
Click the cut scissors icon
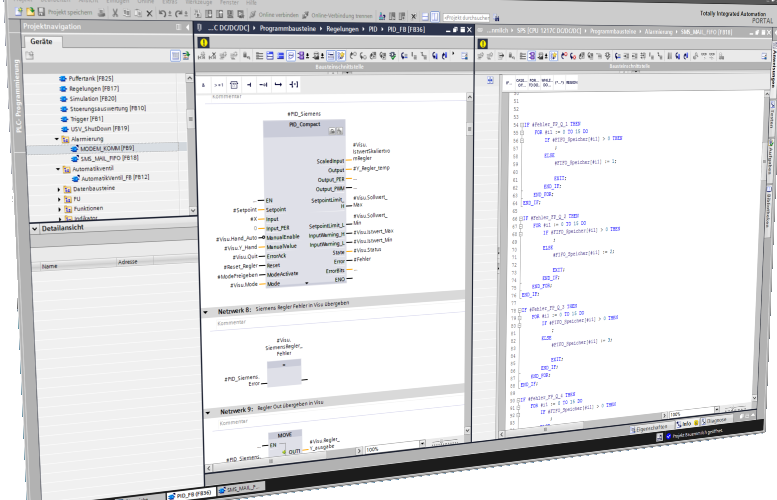(115, 13)
